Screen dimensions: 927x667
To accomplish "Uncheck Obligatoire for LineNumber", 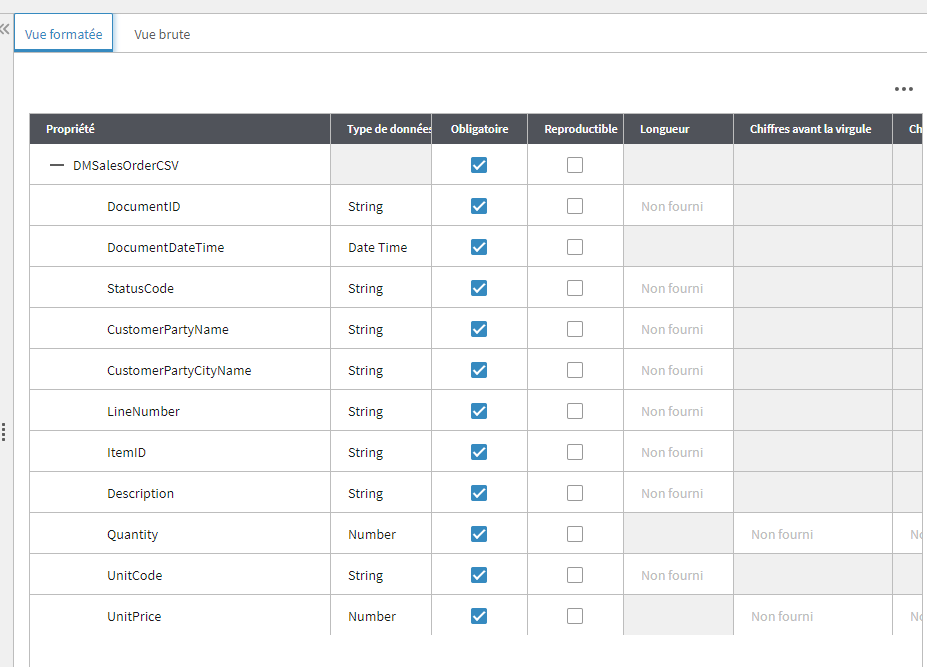I will (479, 411).
